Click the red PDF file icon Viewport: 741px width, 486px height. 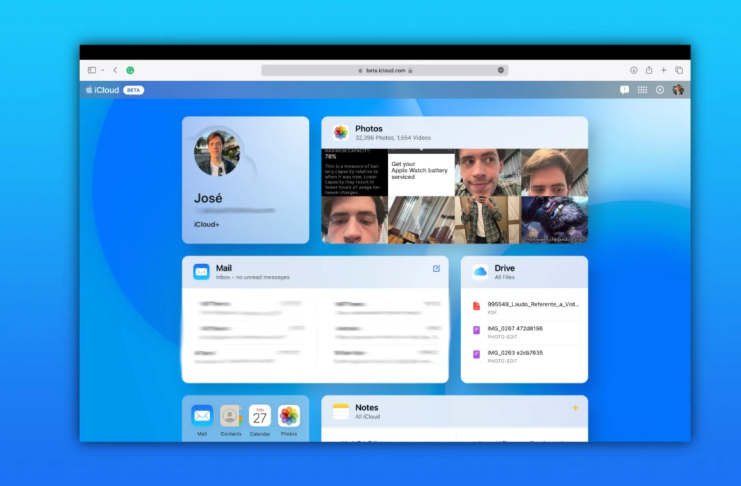coord(476,306)
